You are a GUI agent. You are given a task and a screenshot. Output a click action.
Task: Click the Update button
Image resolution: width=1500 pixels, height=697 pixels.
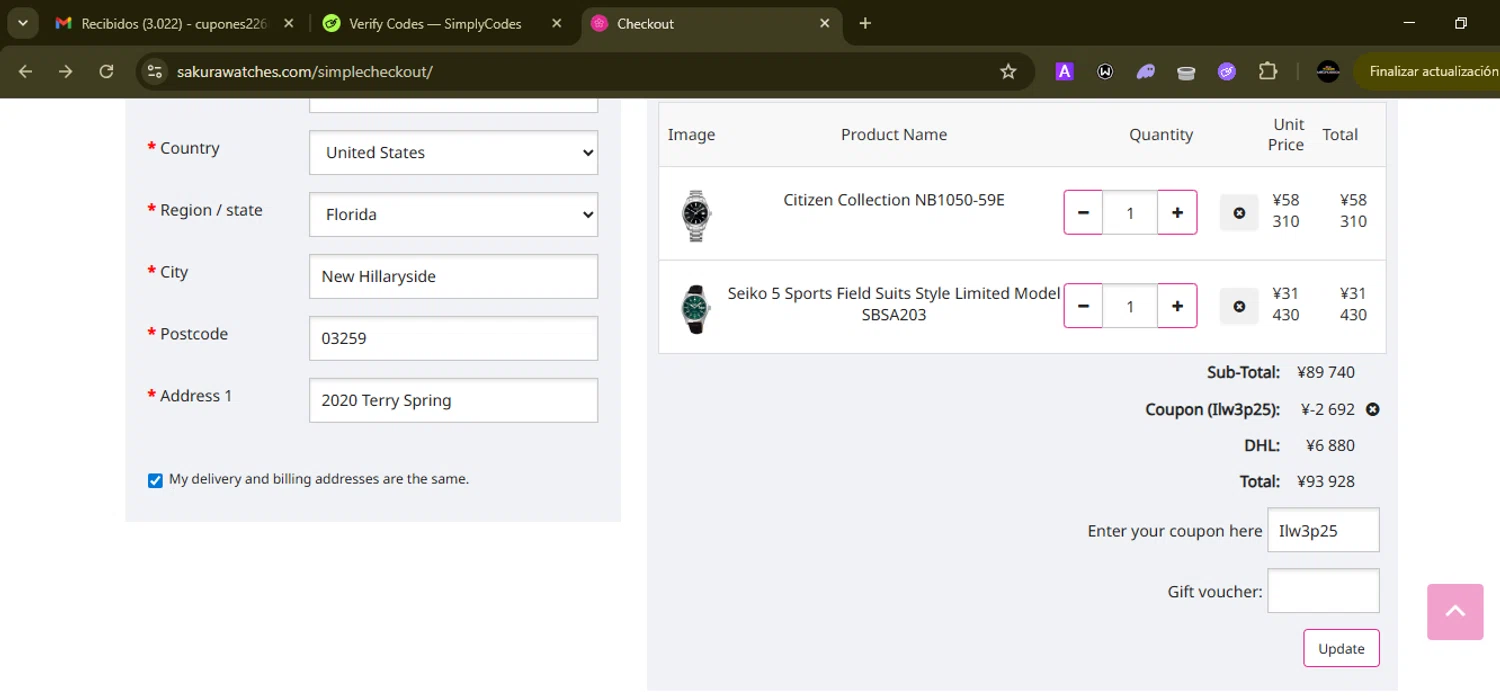tap(1341, 648)
